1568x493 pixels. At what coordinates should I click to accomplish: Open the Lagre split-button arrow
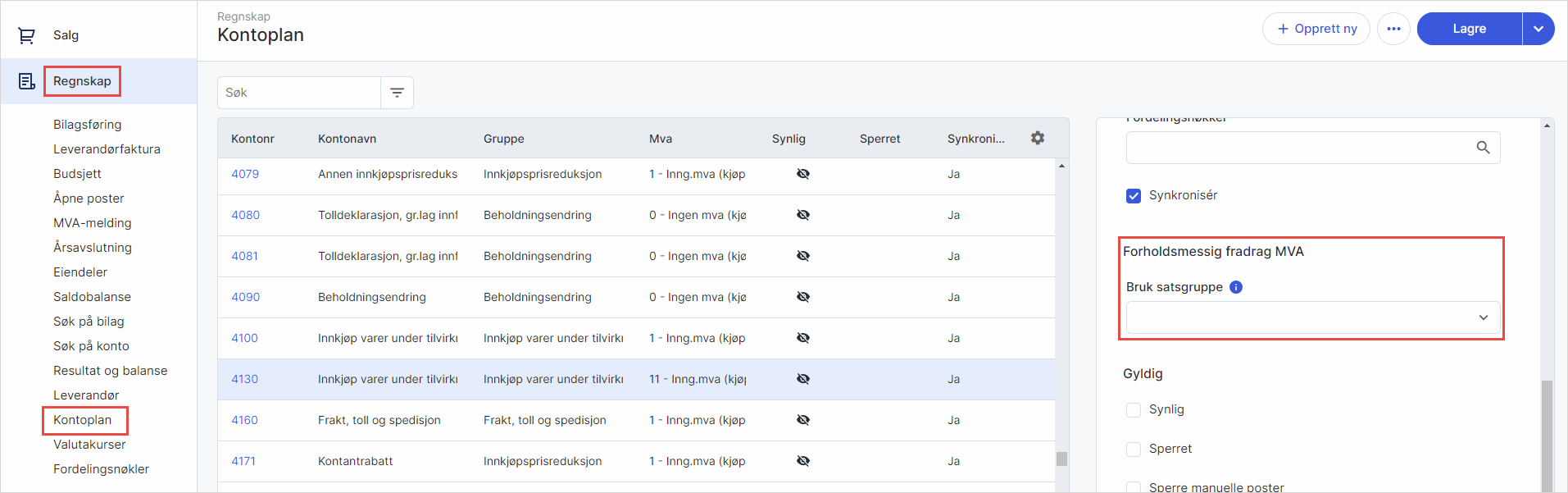tap(1538, 29)
